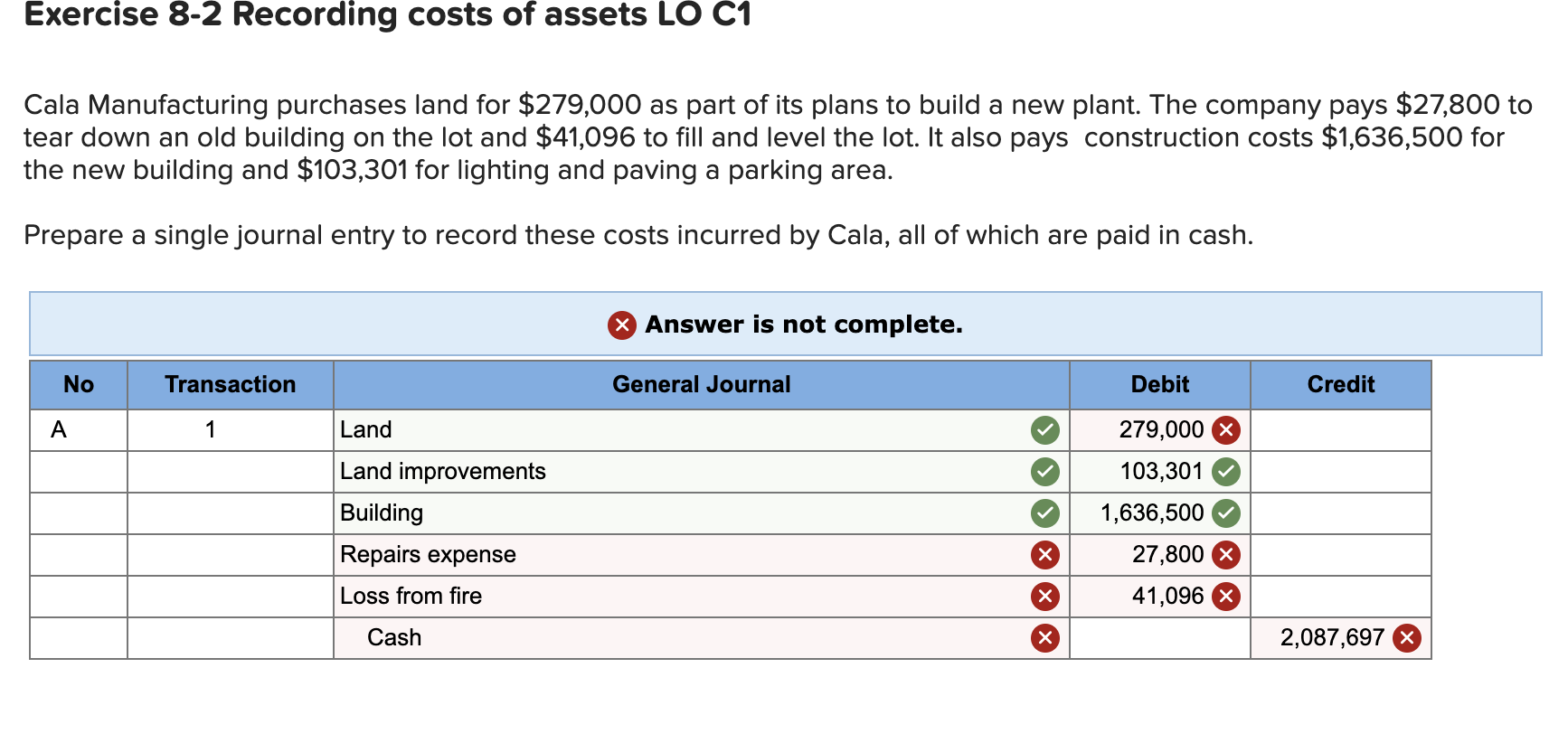Viewport: 1568px width, 743px height.
Task: Click the X icon in Answer is not complete banner
Action: [x=621, y=324]
